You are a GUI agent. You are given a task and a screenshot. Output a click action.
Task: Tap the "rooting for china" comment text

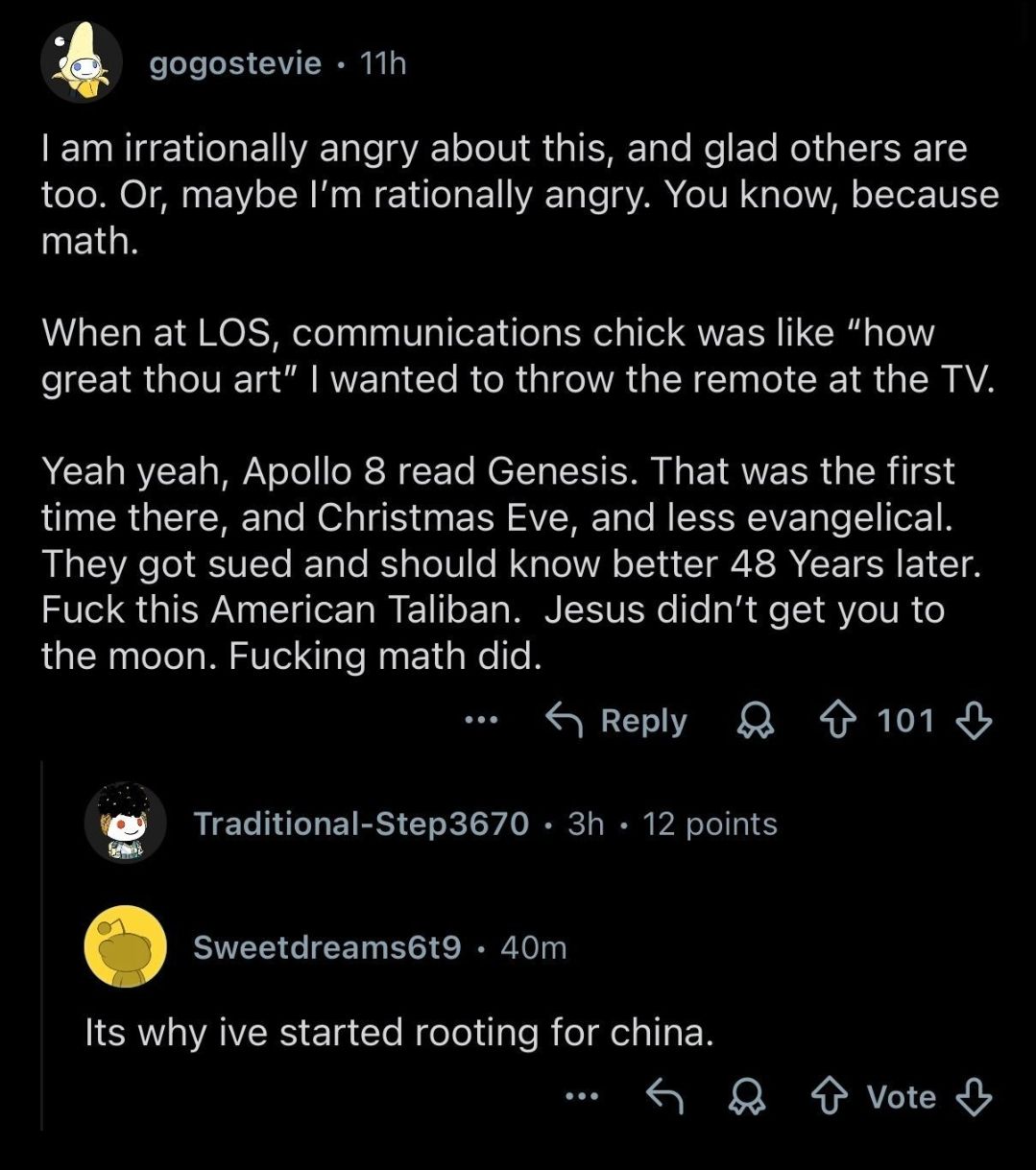(x=398, y=1033)
